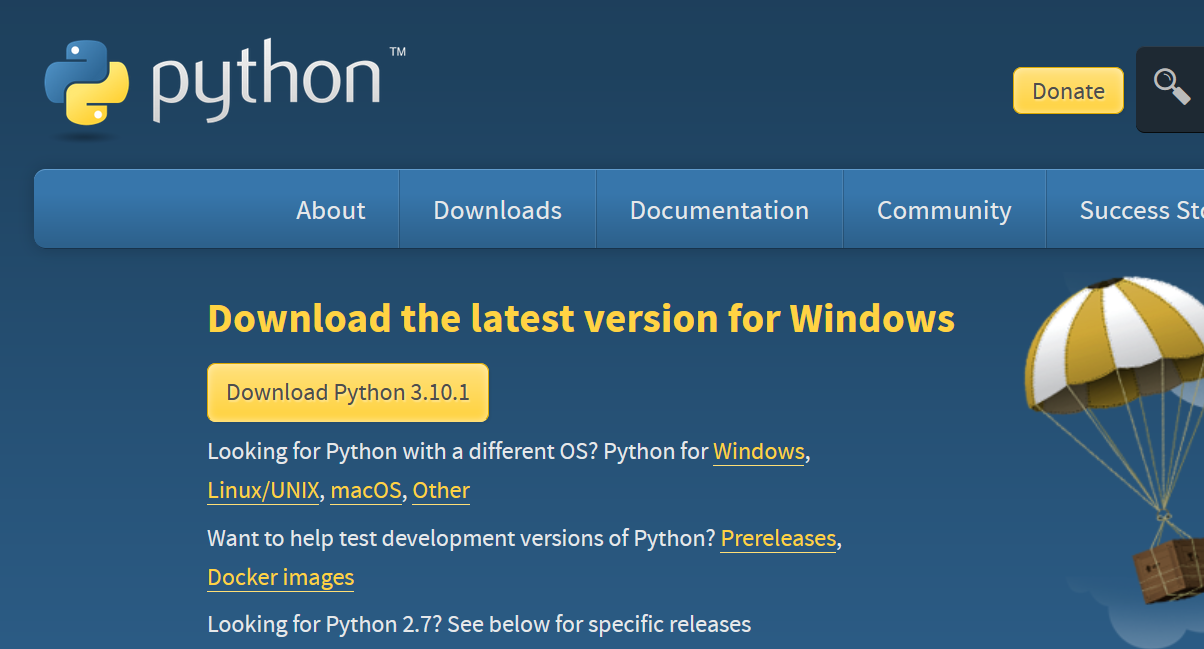Open the About menu
The width and height of the screenshot is (1204, 649).
(x=330, y=210)
